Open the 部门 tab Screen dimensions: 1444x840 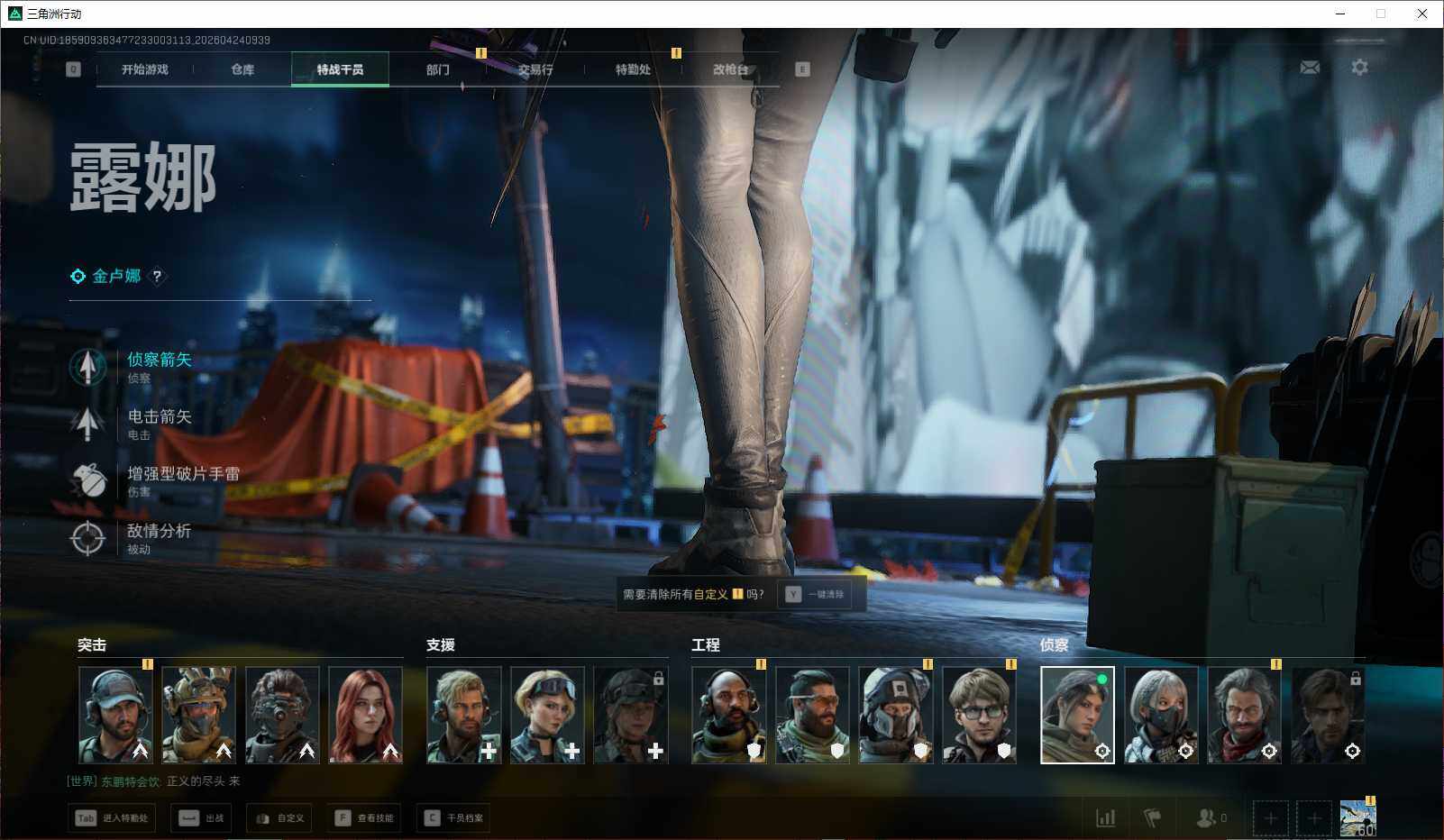[438, 69]
